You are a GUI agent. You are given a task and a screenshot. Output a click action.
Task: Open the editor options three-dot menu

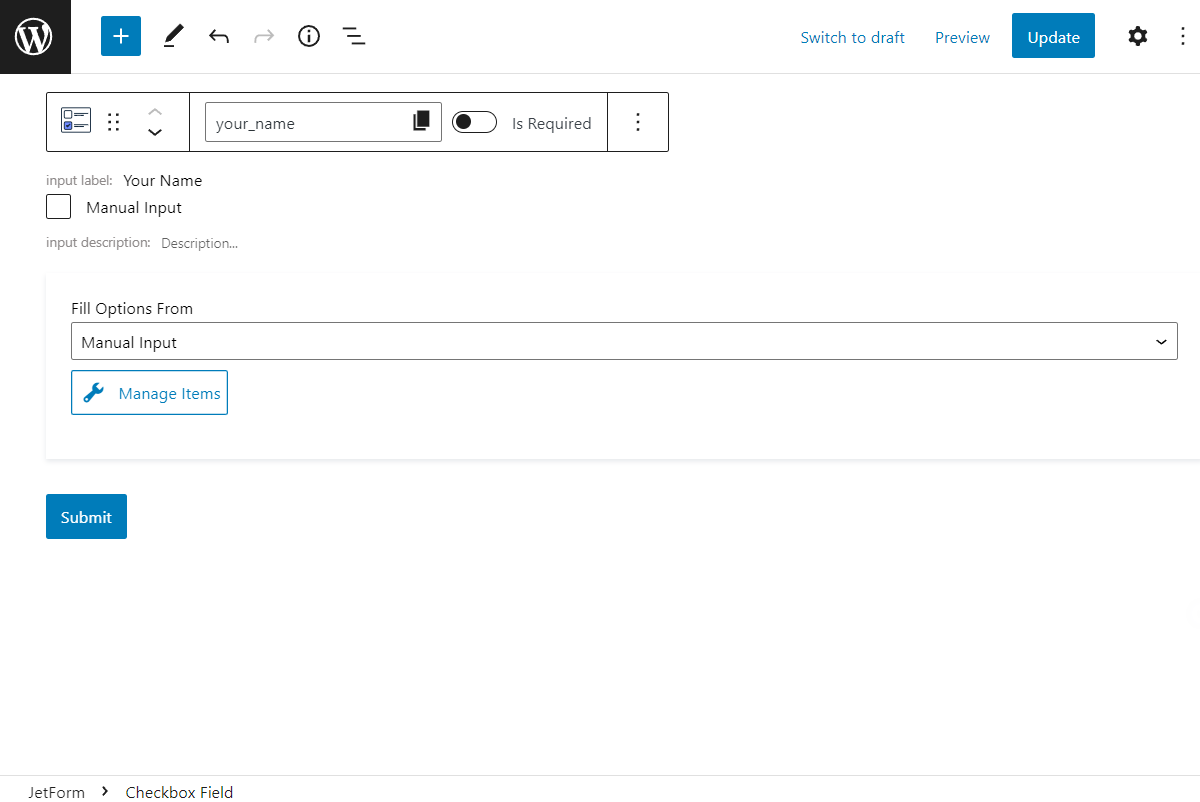(1183, 36)
